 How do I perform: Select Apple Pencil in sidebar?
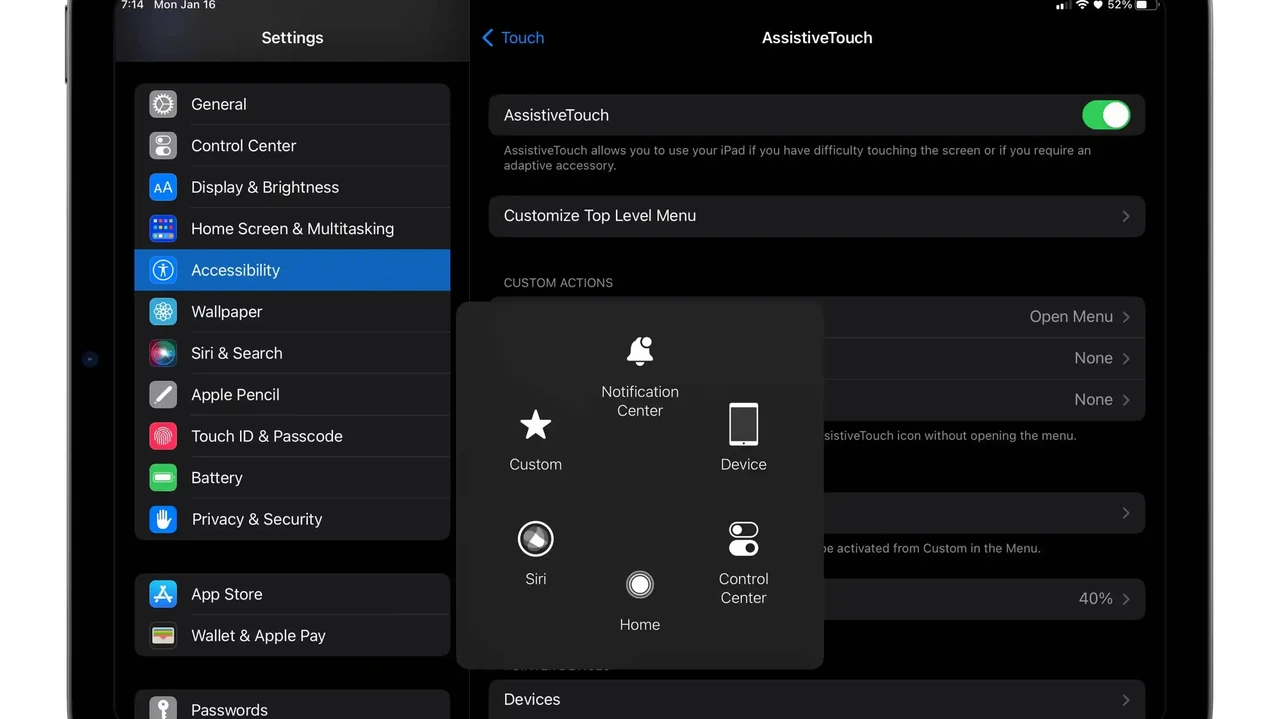coord(292,395)
